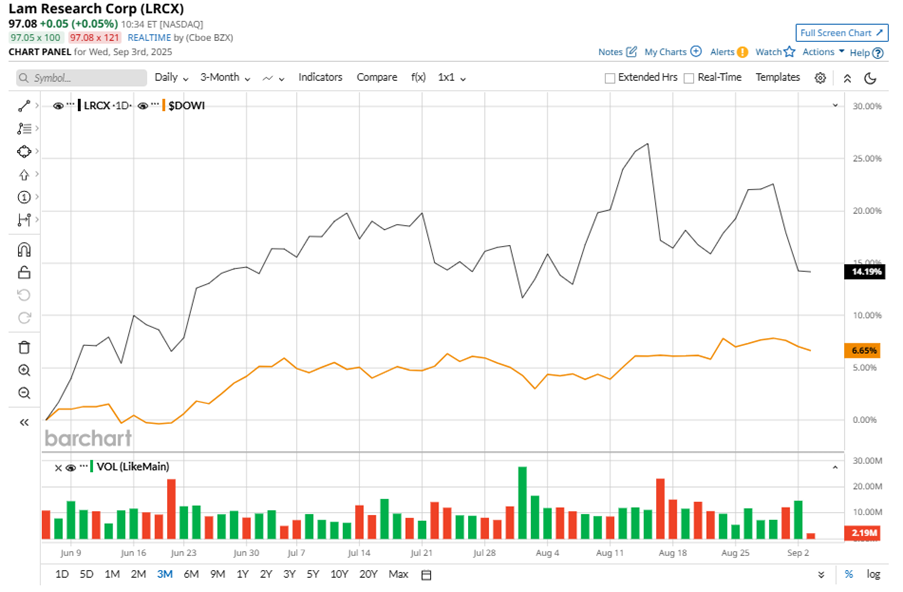Toggle percent scale mode
Viewport: 903px width, 592px height.
pos(849,574)
